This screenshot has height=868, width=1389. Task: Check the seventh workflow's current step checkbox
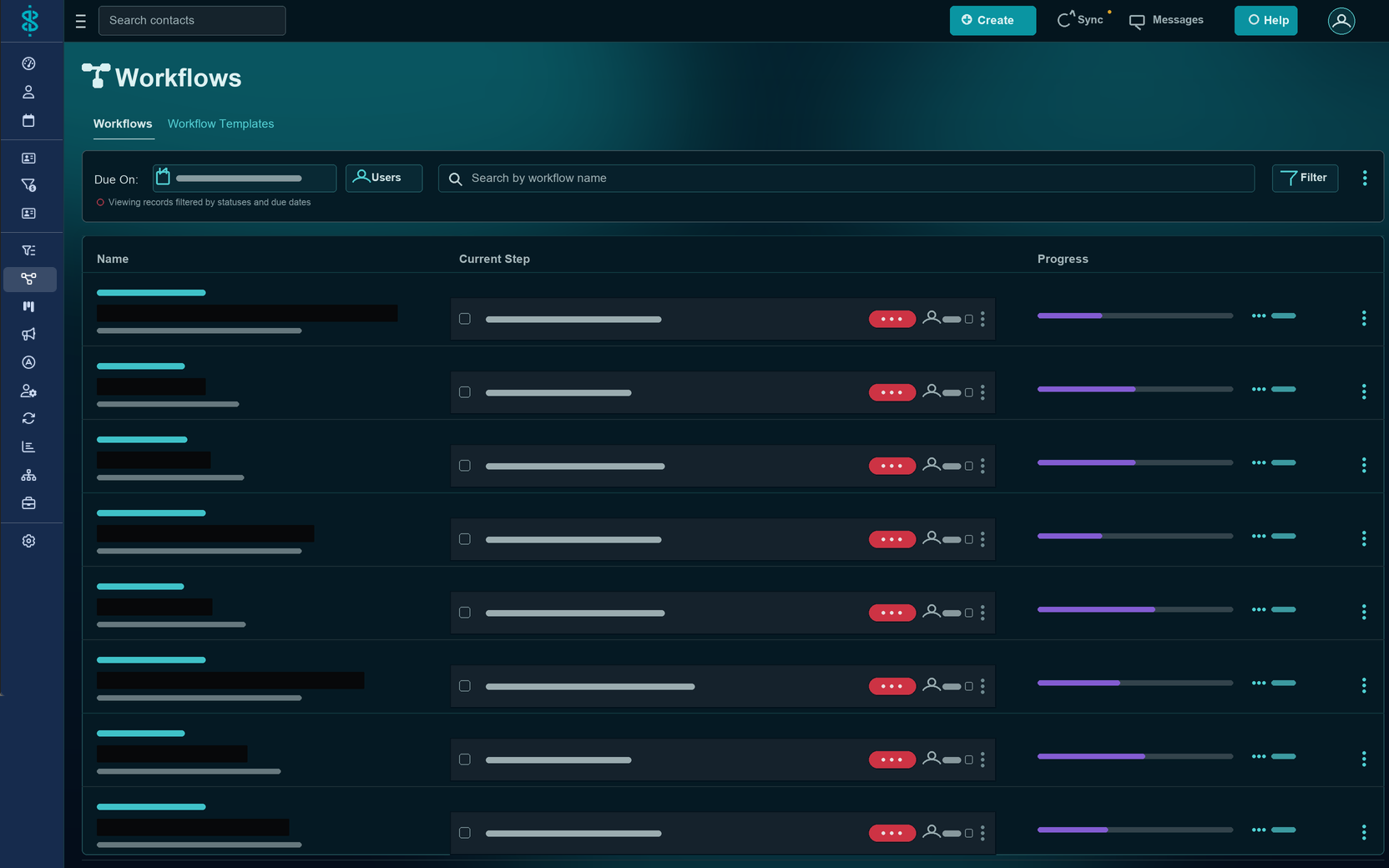[465, 759]
